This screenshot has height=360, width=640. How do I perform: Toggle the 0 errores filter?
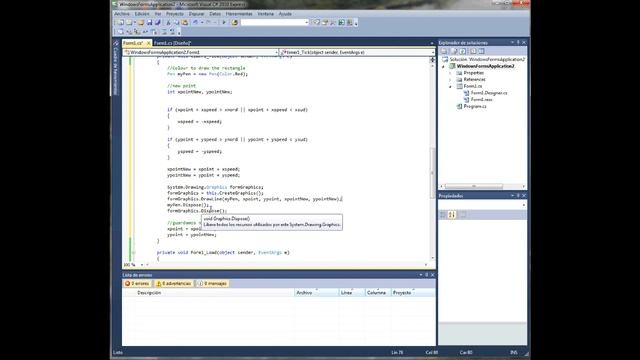[x=137, y=283]
